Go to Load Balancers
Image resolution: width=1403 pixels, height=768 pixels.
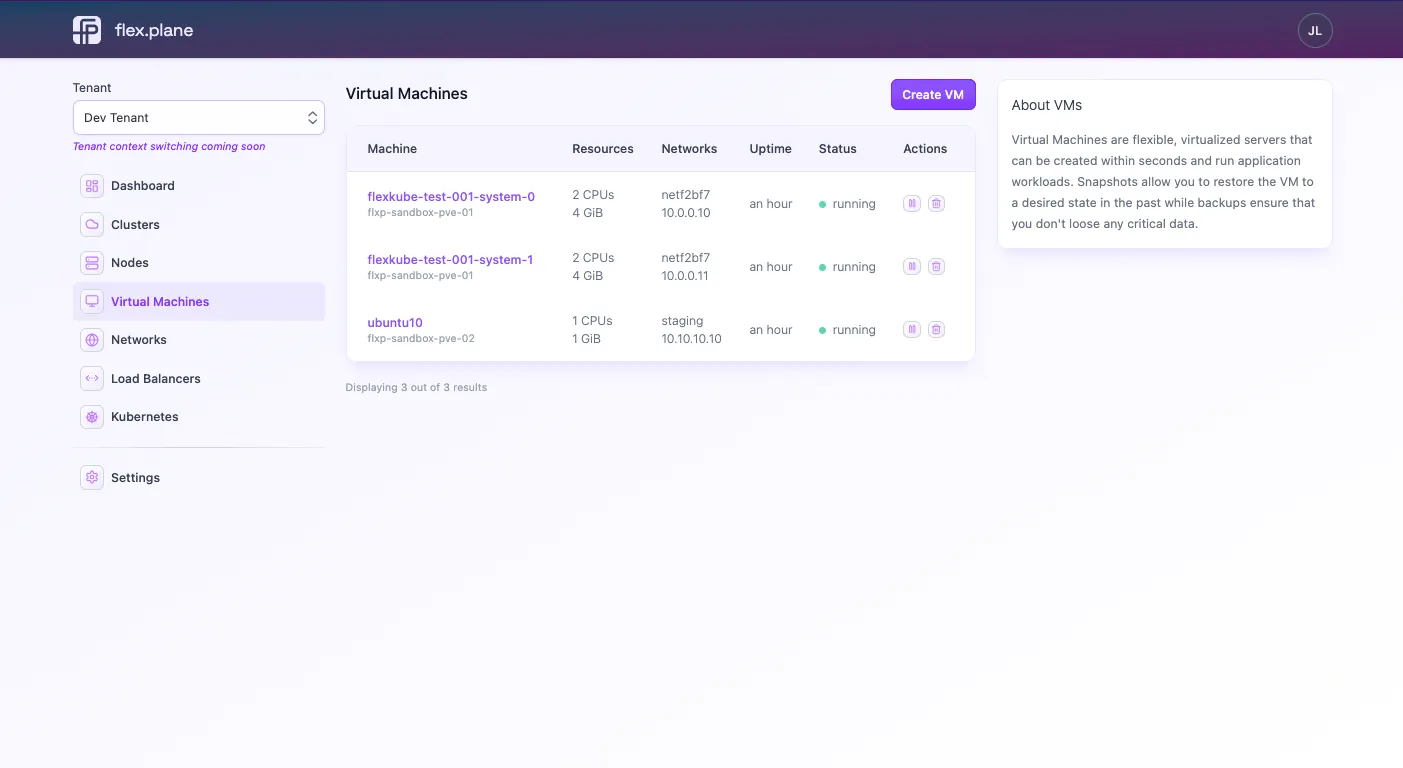[x=199, y=378]
